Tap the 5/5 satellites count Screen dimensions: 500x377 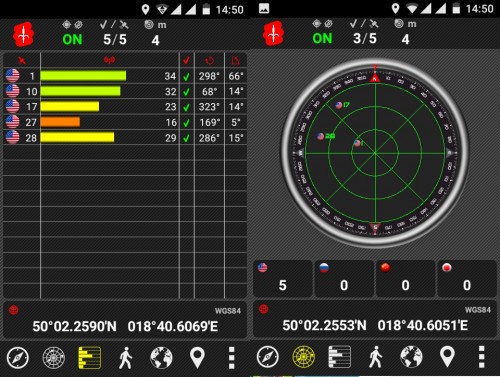point(115,40)
